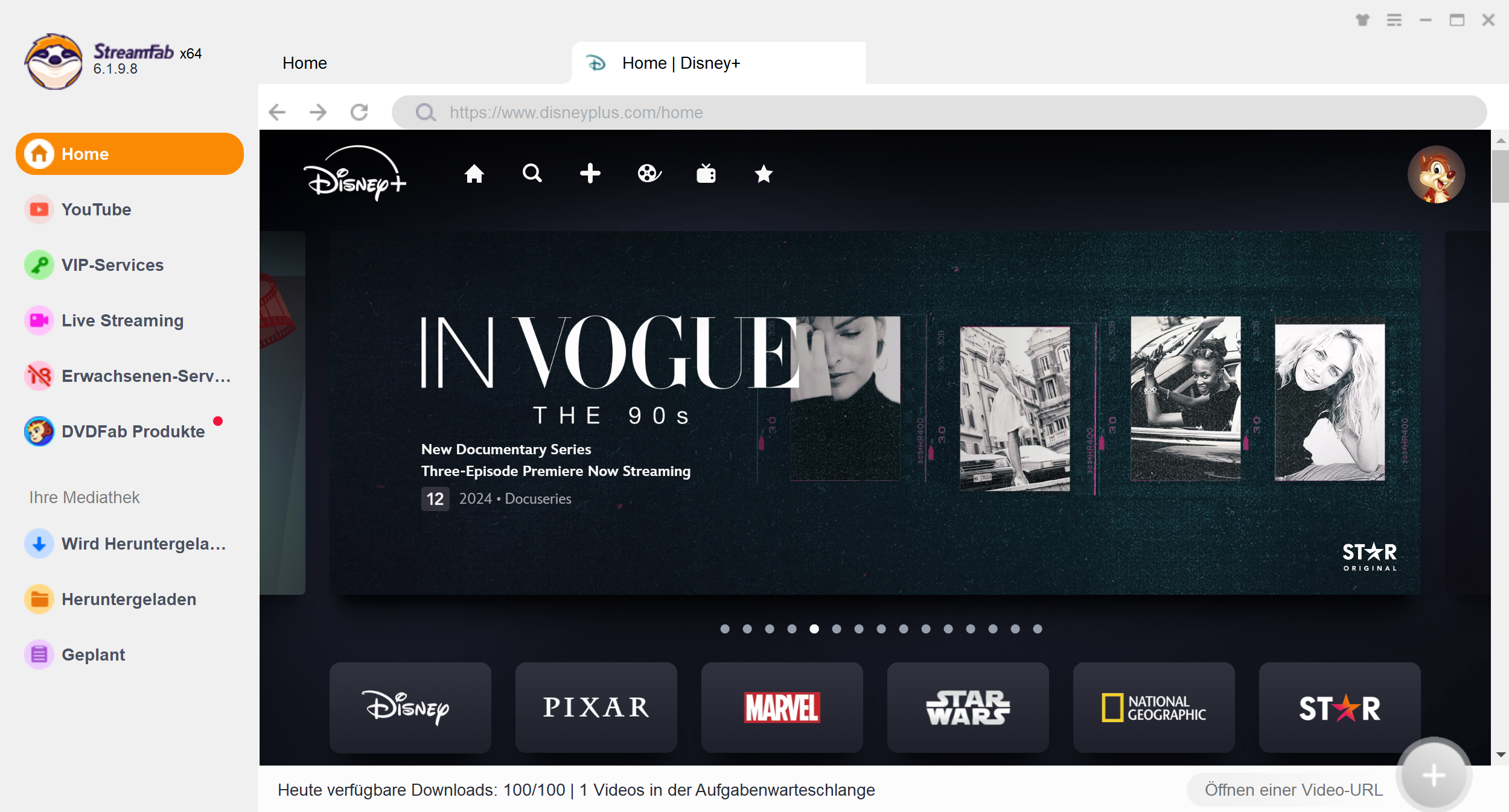
Task: Select the seventh carousel dot
Action: [859, 629]
